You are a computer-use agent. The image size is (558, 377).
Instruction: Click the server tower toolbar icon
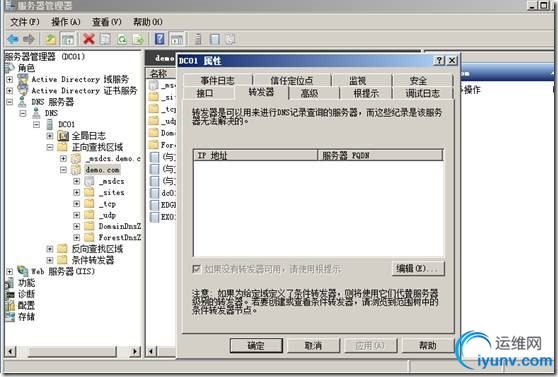click(198, 39)
